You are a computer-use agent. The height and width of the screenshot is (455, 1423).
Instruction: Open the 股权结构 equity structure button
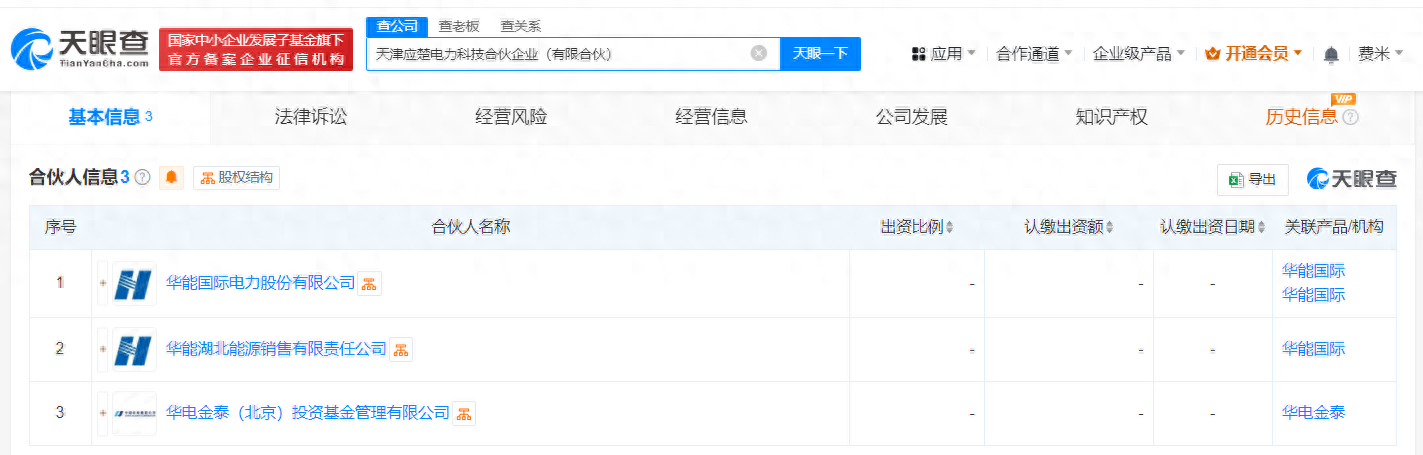[236, 178]
